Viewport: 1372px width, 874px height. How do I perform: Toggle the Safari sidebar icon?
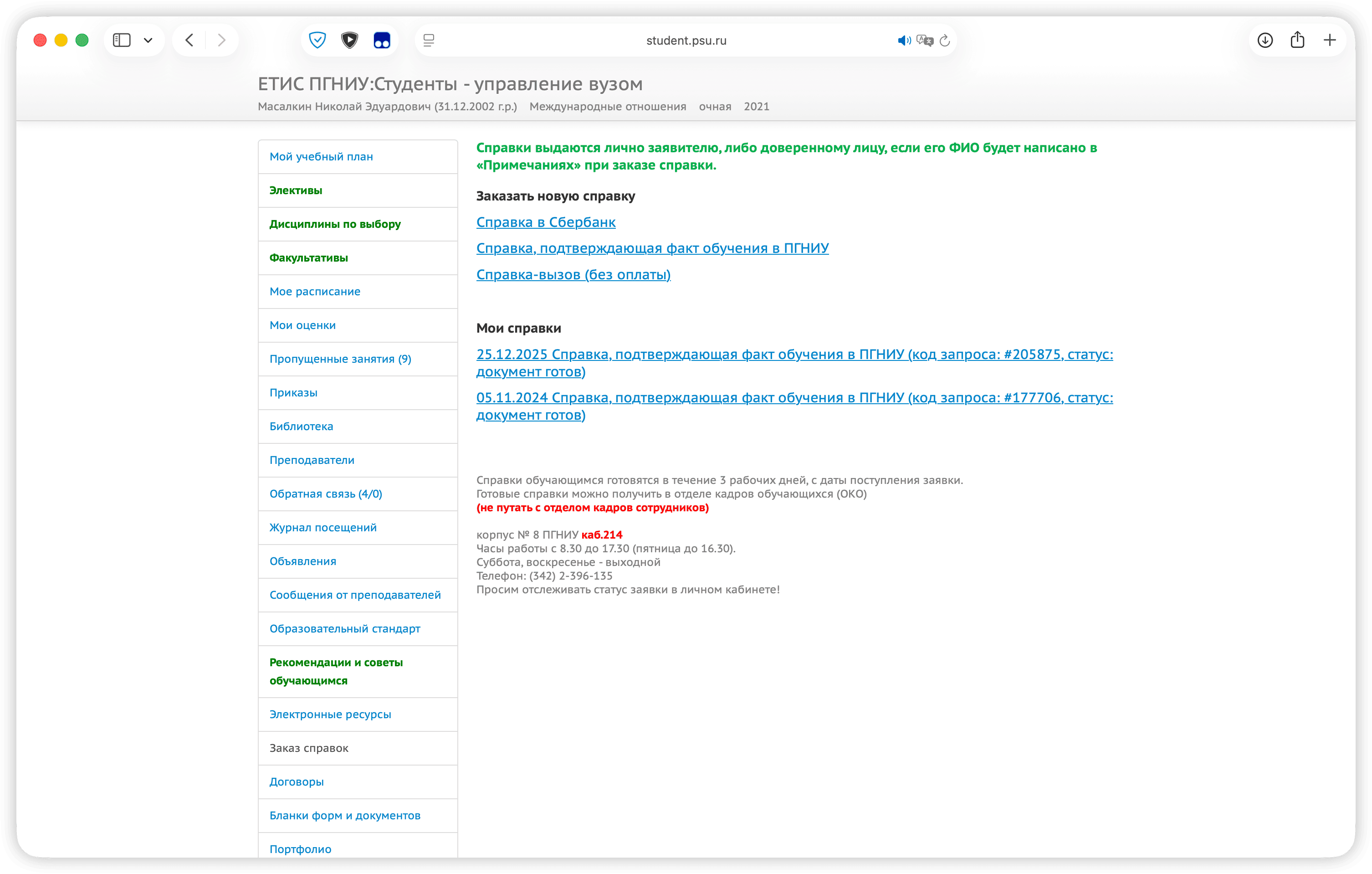click(121, 40)
